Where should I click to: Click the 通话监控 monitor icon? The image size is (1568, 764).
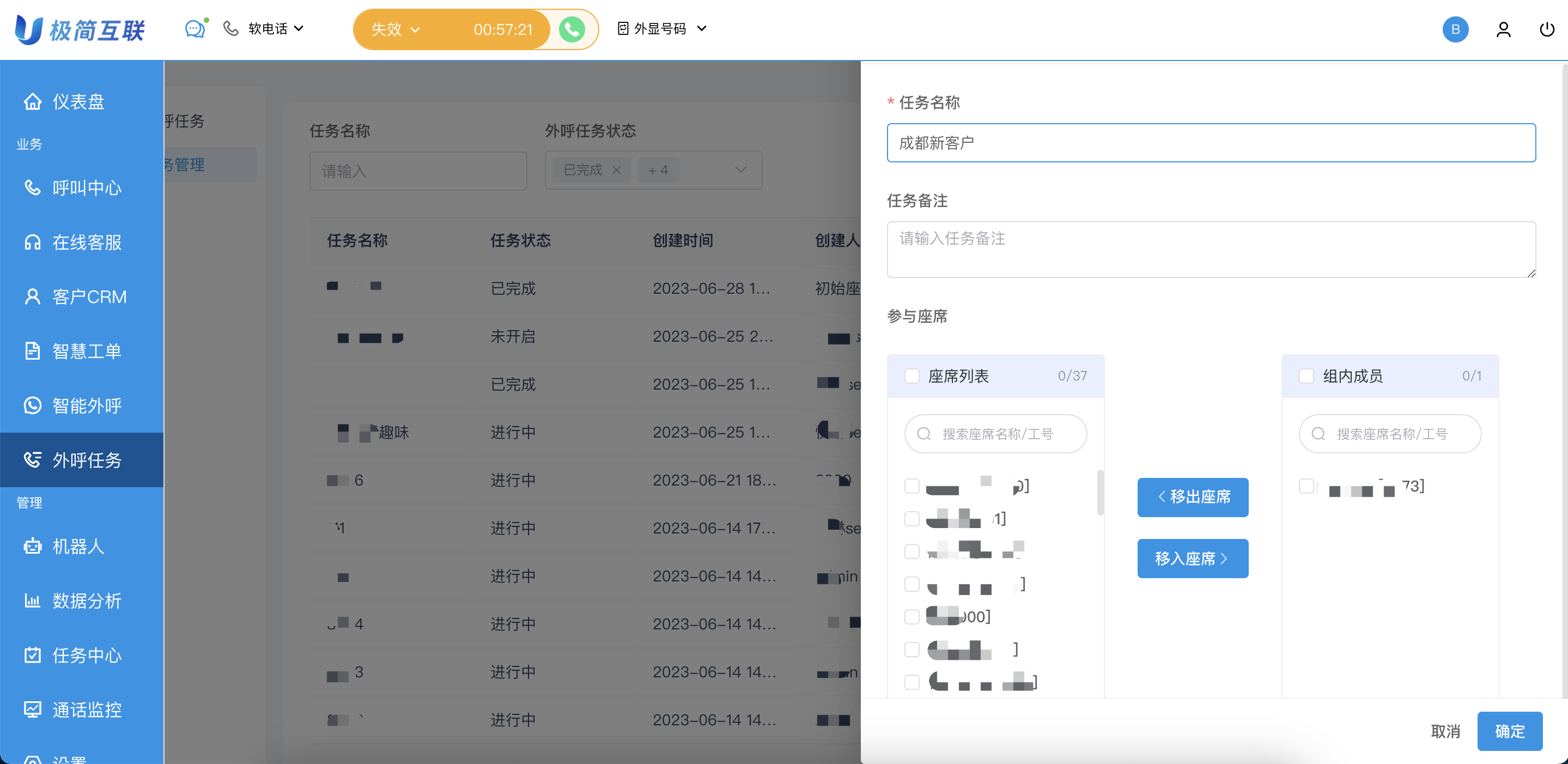pos(32,709)
